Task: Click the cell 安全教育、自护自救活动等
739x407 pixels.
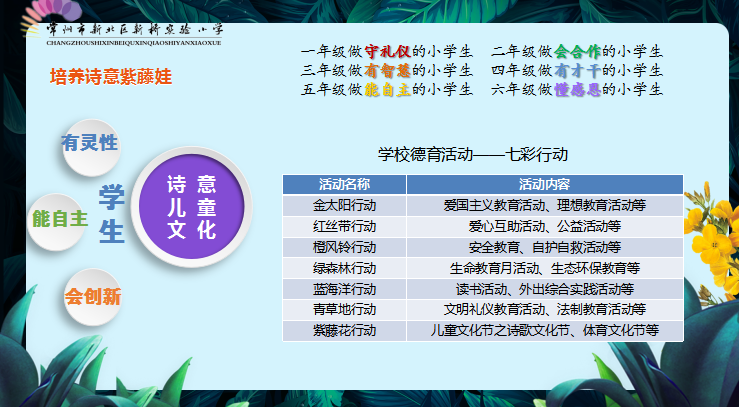Action: tap(544, 247)
